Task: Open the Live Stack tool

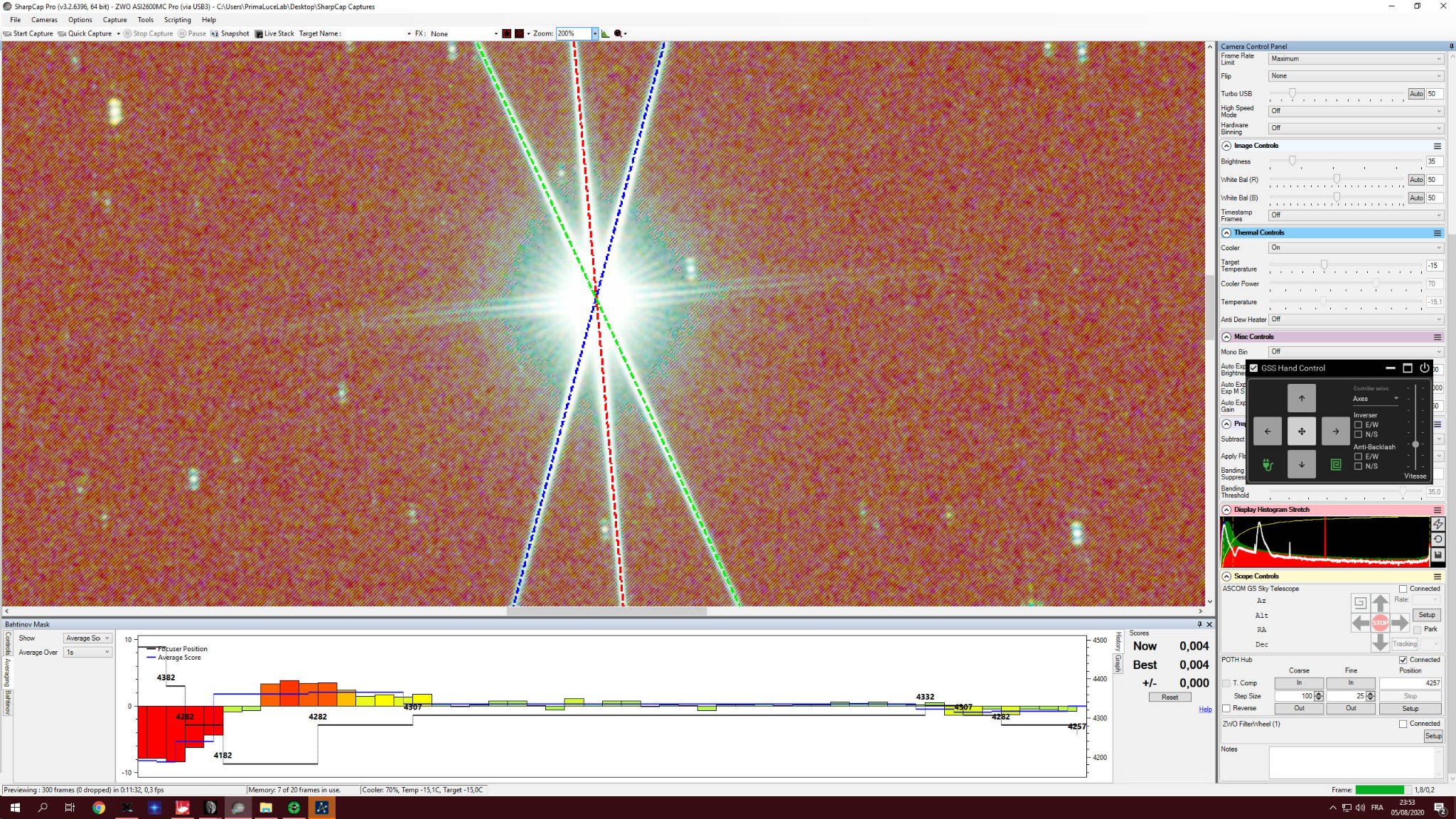Action: click(x=274, y=33)
